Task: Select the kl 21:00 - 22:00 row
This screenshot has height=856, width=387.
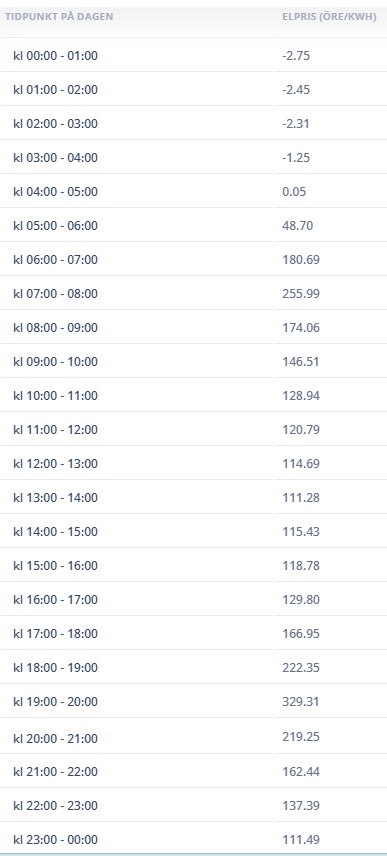Action: pyautogui.click(x=193, y=771)
